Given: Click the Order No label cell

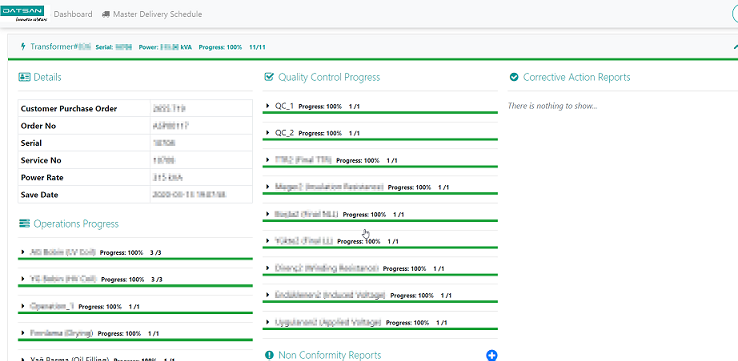Looking at the screenshot, I should [x=84, y=126].
